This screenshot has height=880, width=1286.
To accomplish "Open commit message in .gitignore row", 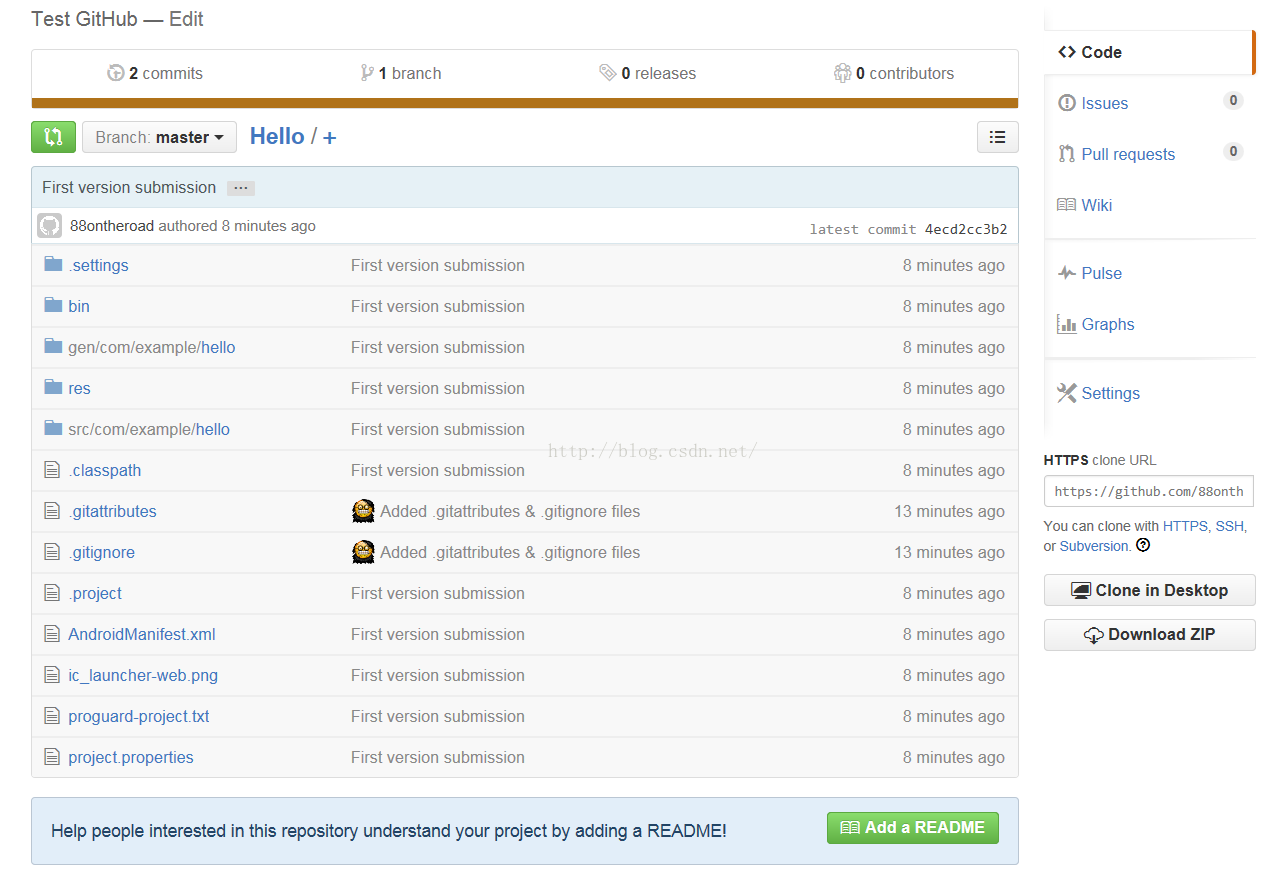I will pos(510,552).
